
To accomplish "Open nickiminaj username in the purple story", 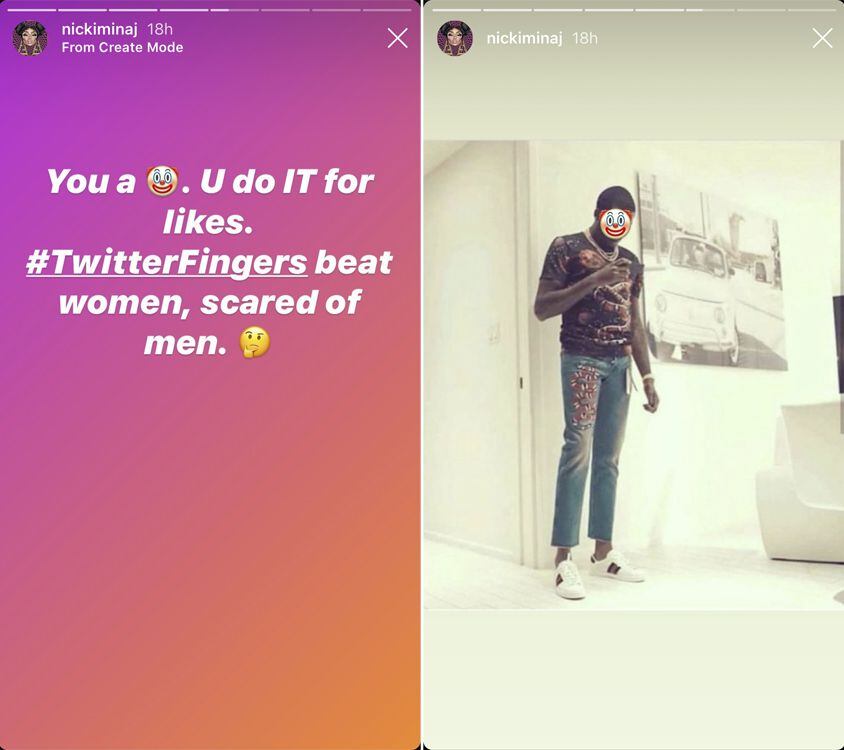I will [99, 29].
